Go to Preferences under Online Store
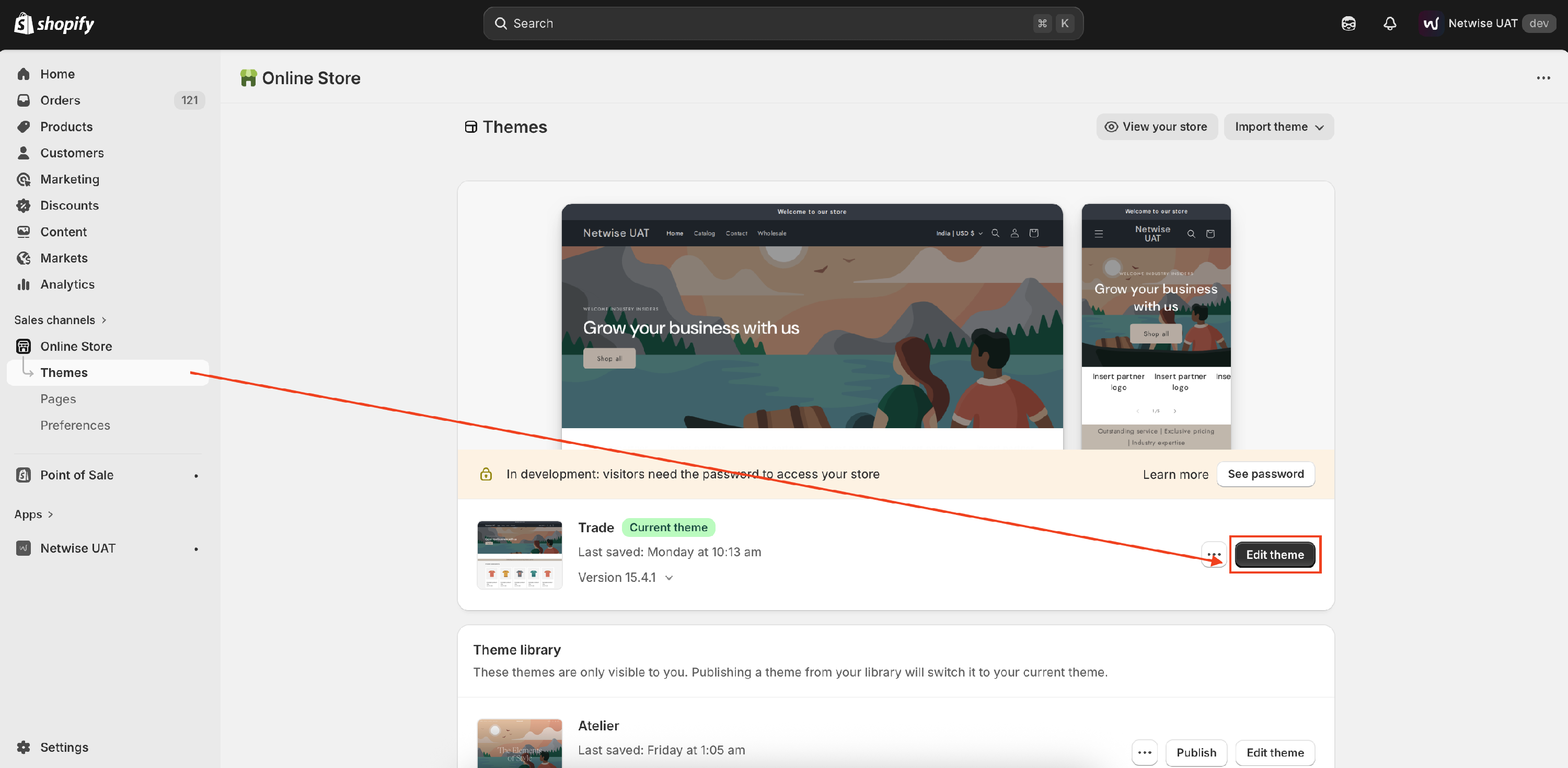Image resolution: width=1568 pixels, height=768 pixels. tap(75, 425)
